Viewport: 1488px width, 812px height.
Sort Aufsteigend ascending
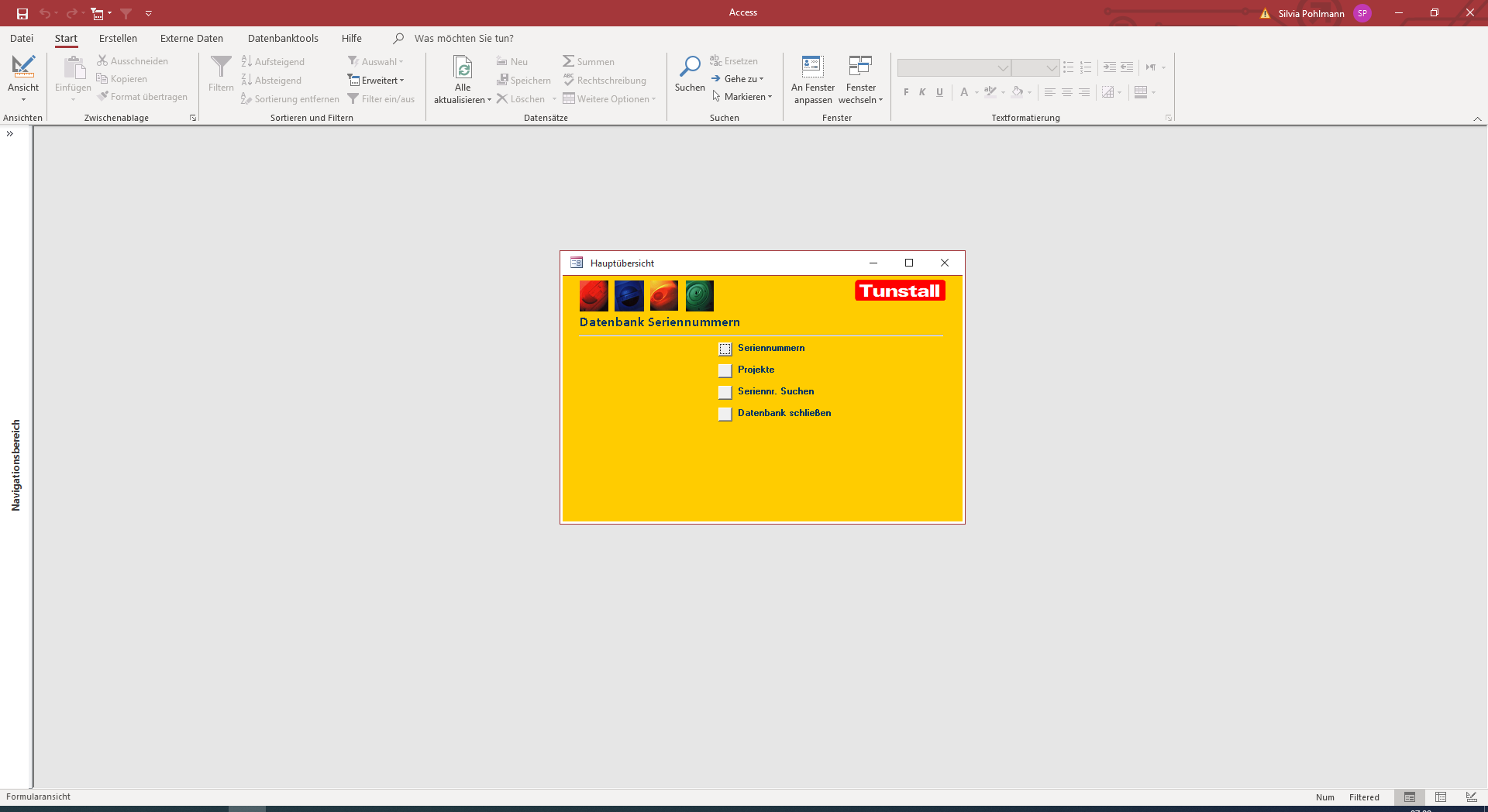(x=273, y=62)
